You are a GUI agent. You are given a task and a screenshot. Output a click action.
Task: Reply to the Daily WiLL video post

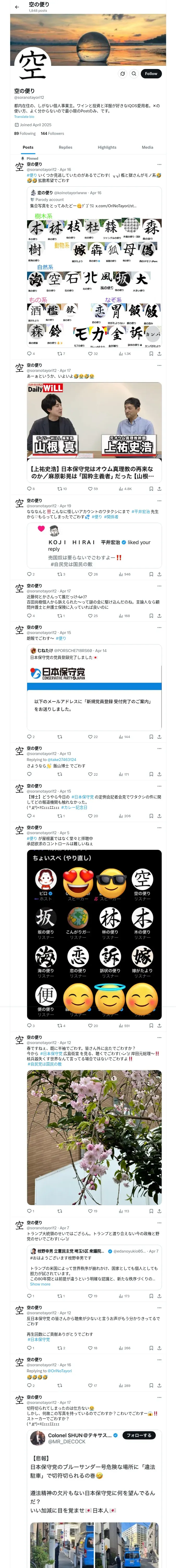30,489
